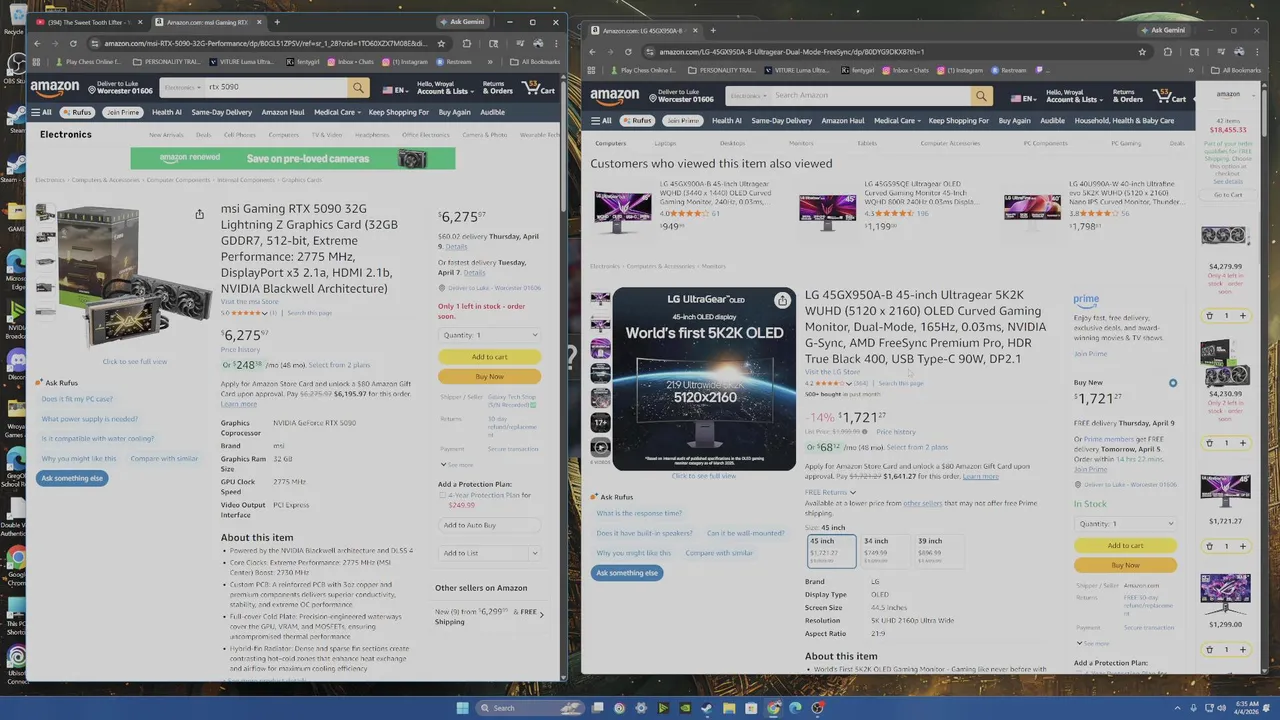Expand the Medical Care menu in the left window
1280x720 pixels.
tap(335, 112)
